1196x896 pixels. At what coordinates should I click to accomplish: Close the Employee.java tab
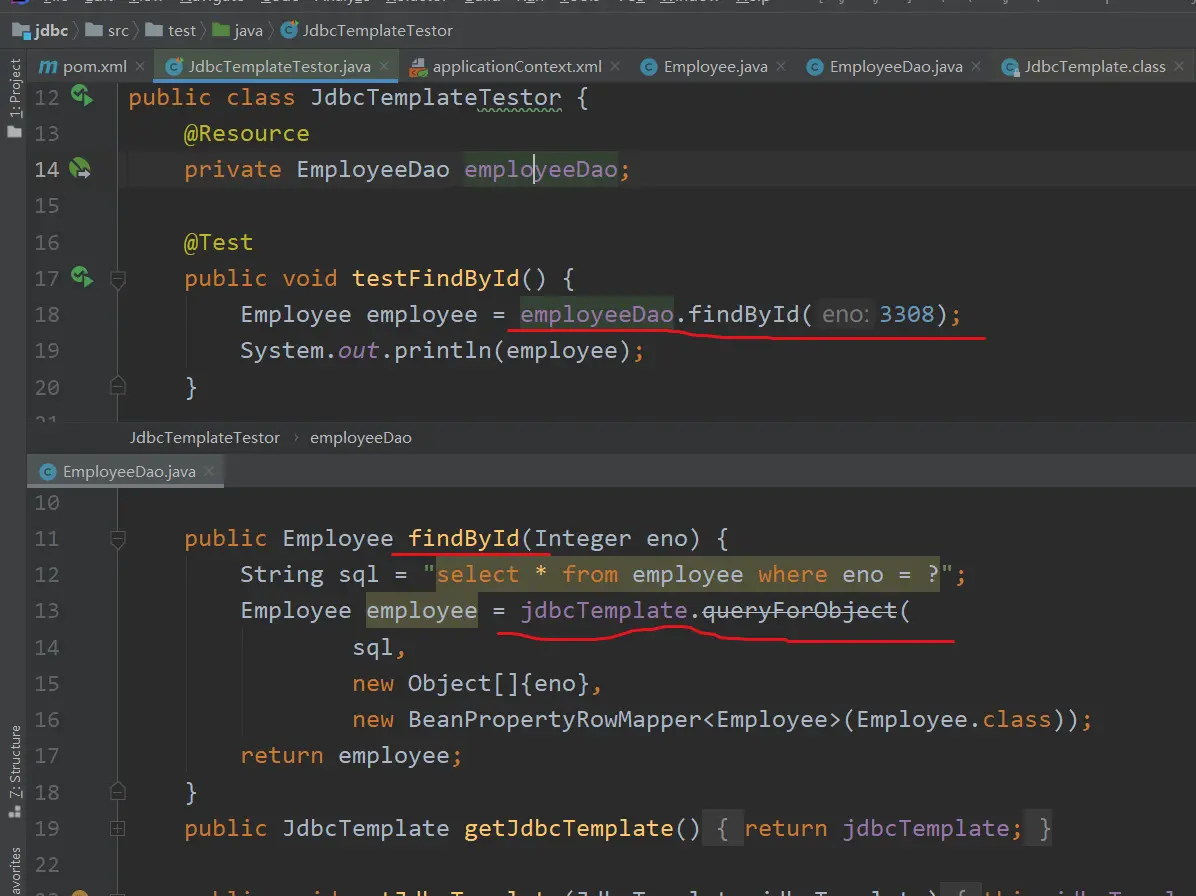click(x=781, y=67)
